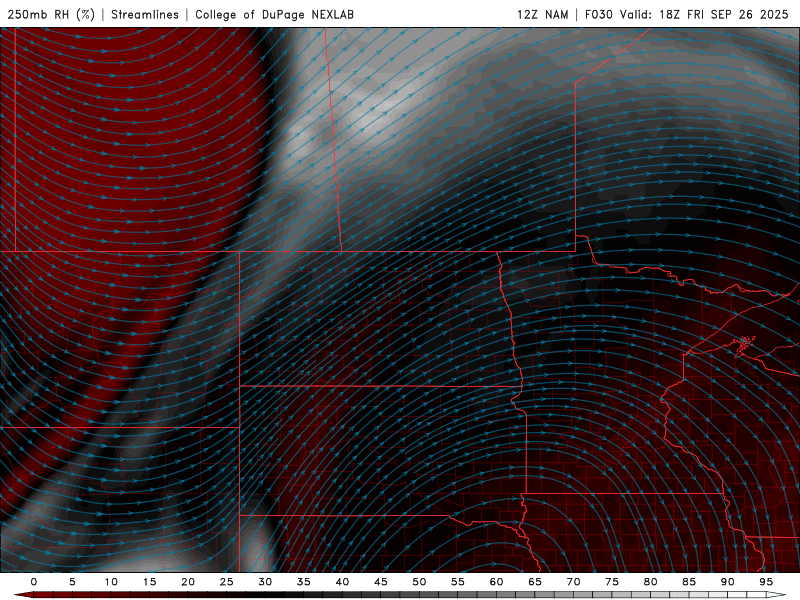Click the '30' value on the color scale

click(x=265, y=582)
